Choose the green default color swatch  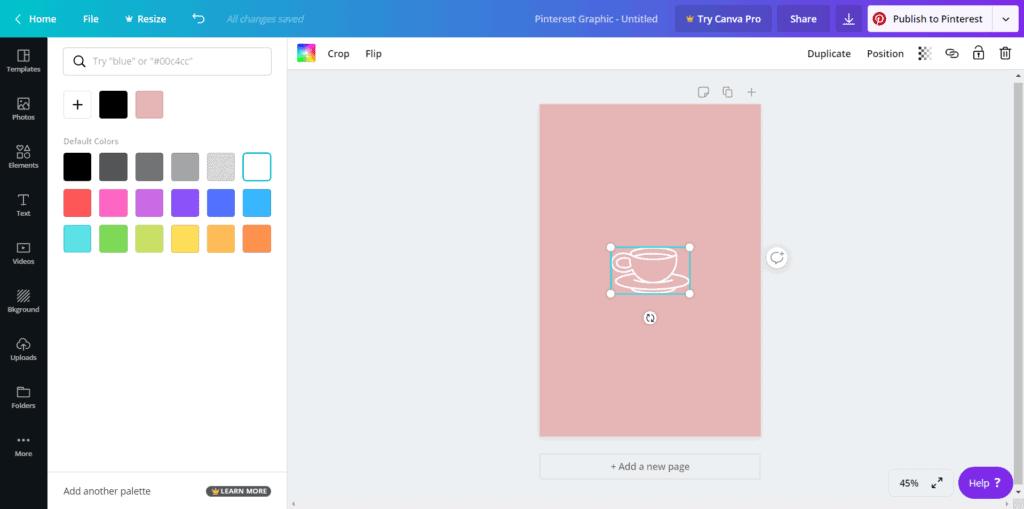(x=113, y=238)
